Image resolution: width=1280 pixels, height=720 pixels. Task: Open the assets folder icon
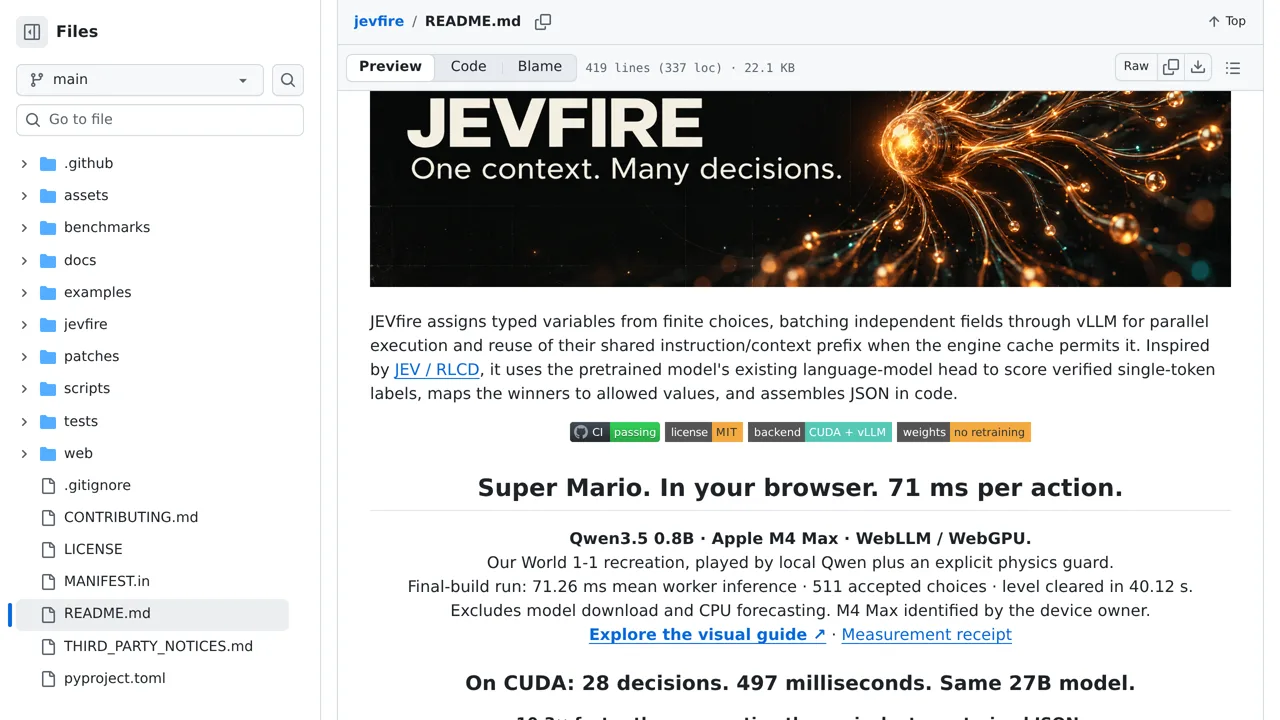coord(48,195)
